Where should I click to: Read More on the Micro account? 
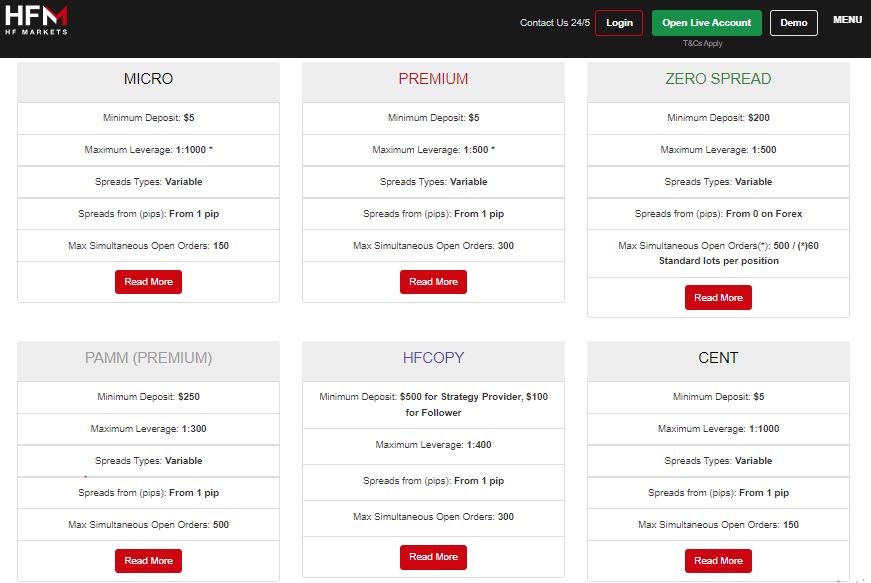tap(148, 282)
